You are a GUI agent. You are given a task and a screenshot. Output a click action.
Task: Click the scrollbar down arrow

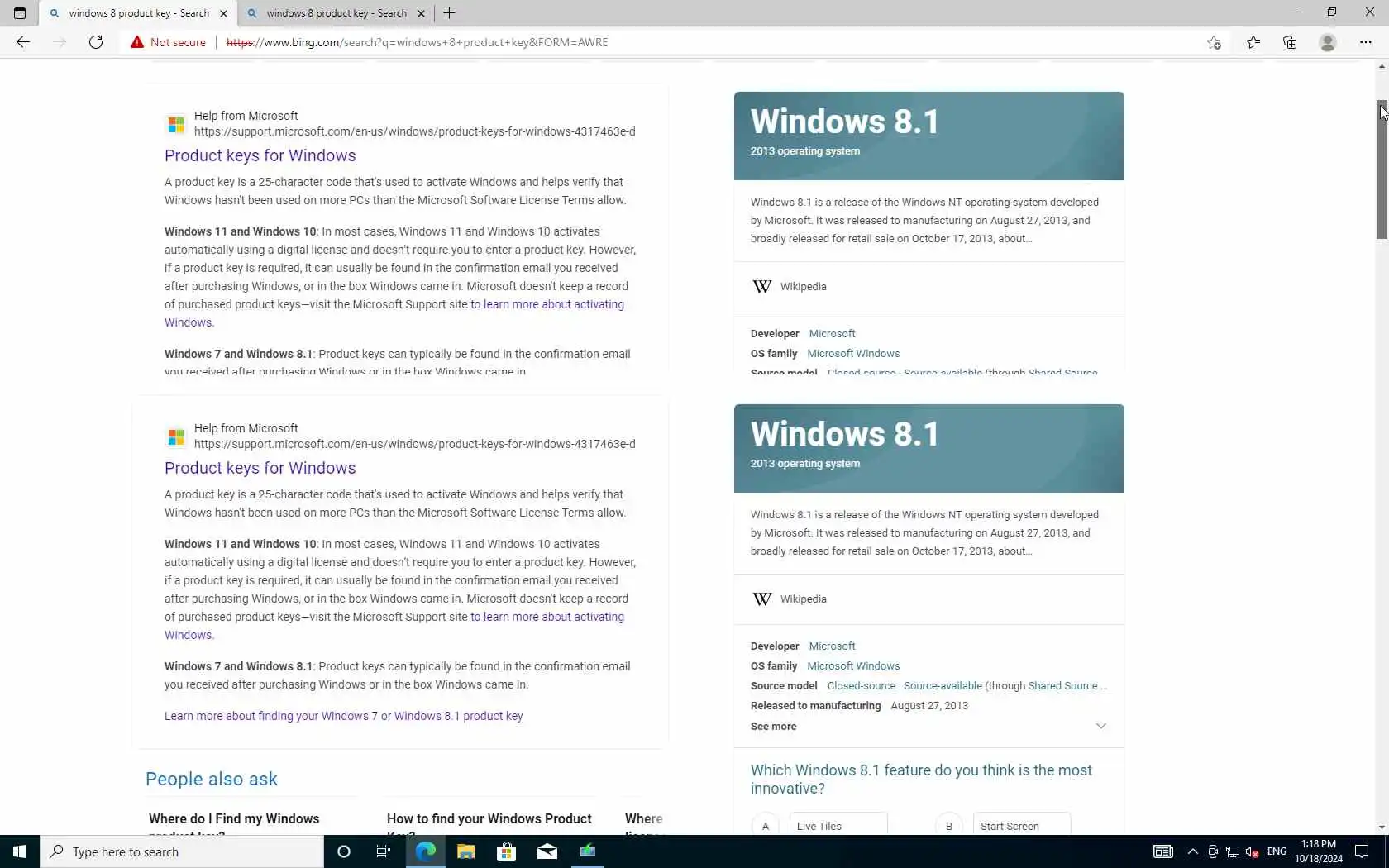click(x=1382, y=827)
